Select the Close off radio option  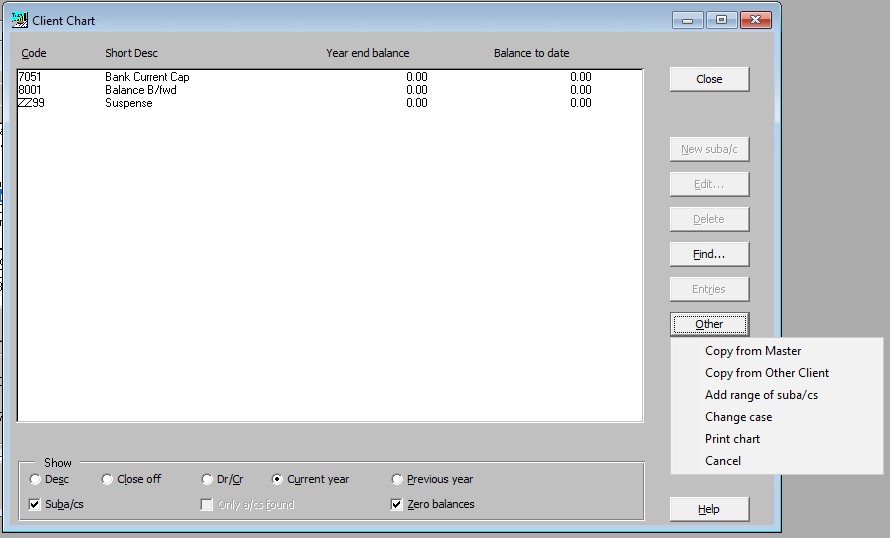(x=107, y=480)
